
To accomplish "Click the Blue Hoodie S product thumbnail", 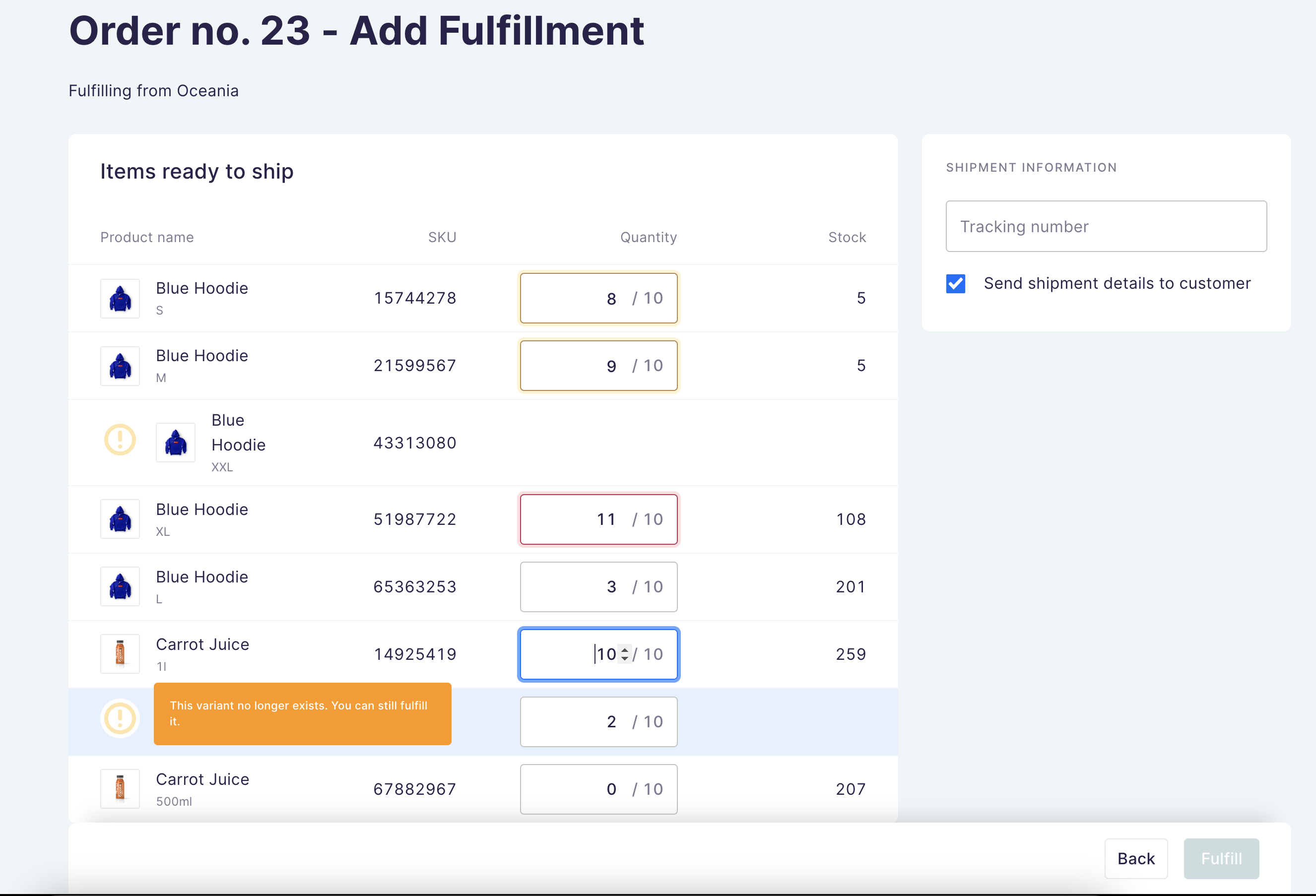I will [x=120, y=298].
